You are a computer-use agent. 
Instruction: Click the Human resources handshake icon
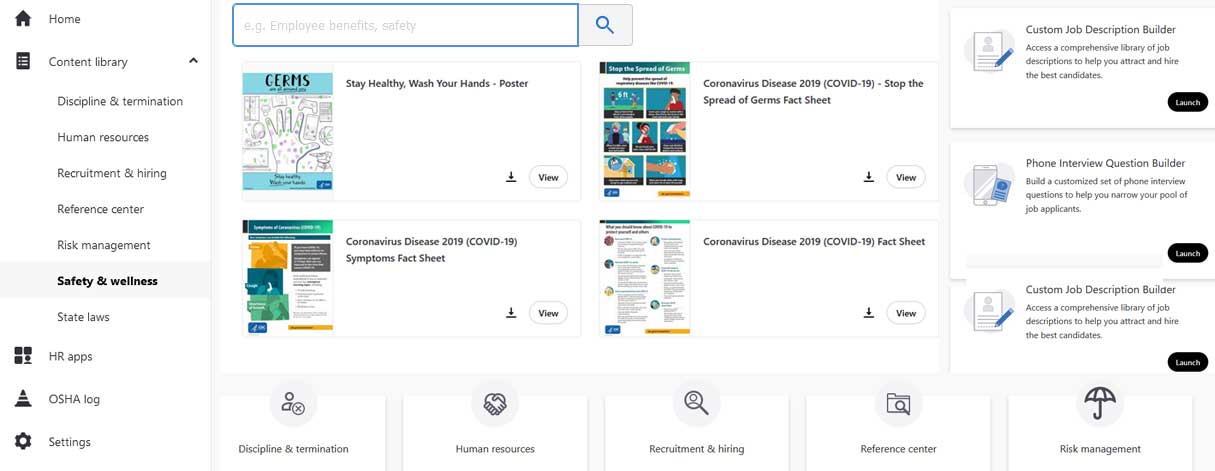495,403
